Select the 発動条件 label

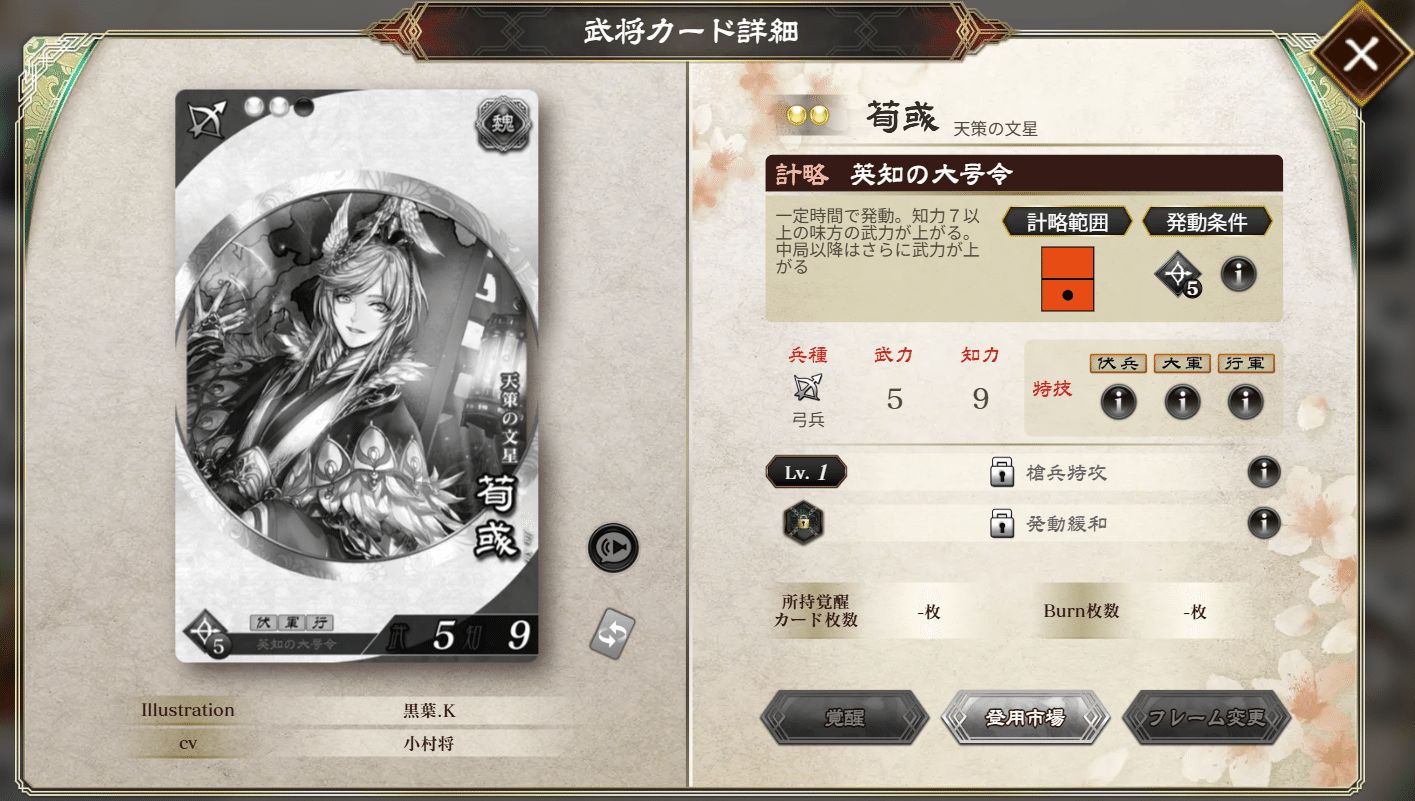[1207, 221]
